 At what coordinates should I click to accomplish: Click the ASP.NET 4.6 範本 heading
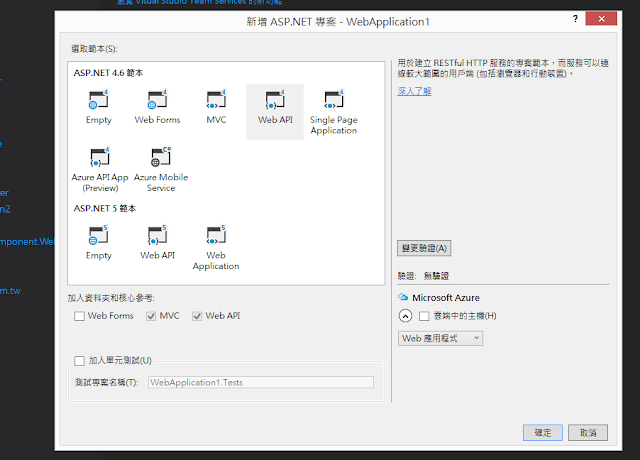[108, 73]
